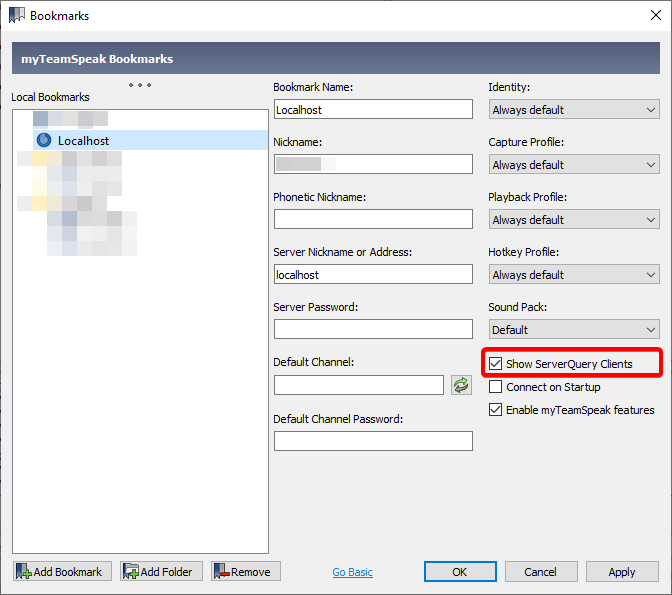Click the Add Folder button

pyautogui.click(x=162, y=572)
